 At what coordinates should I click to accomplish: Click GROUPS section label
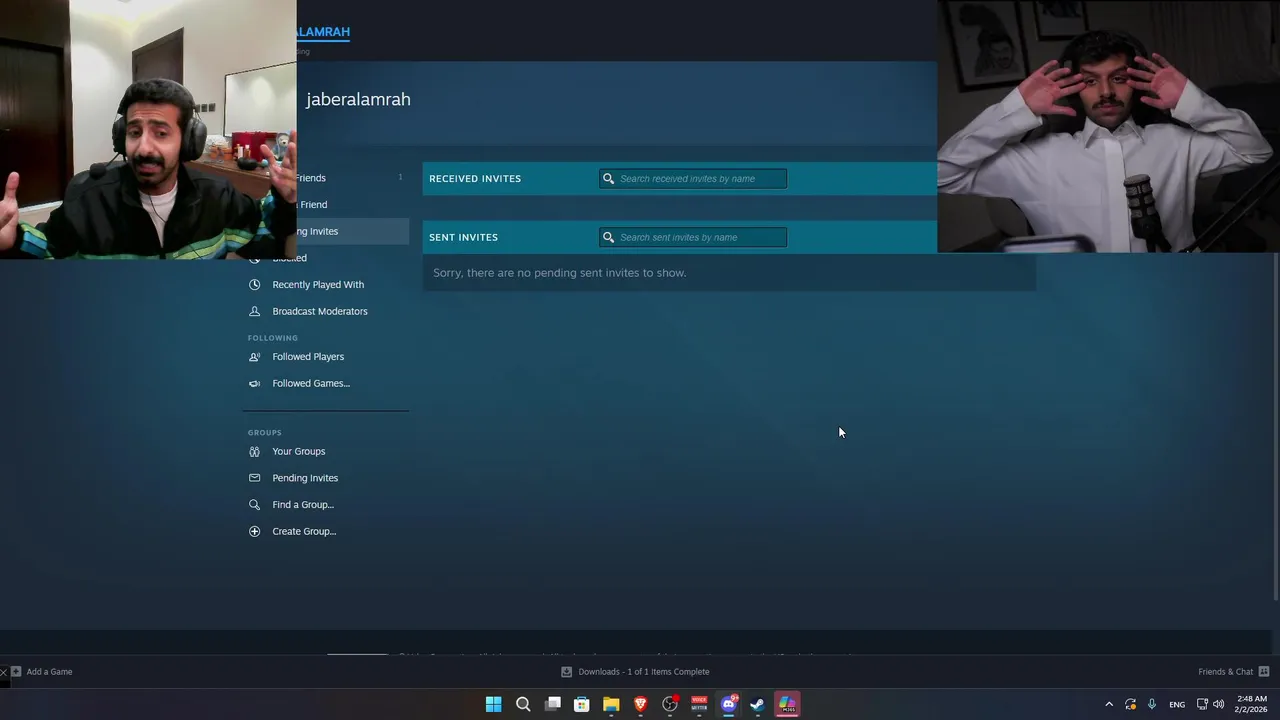click(265, 433)
